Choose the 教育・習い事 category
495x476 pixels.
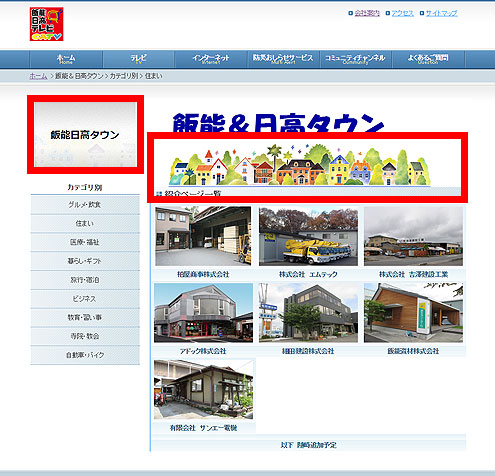(x=85, y=317)
